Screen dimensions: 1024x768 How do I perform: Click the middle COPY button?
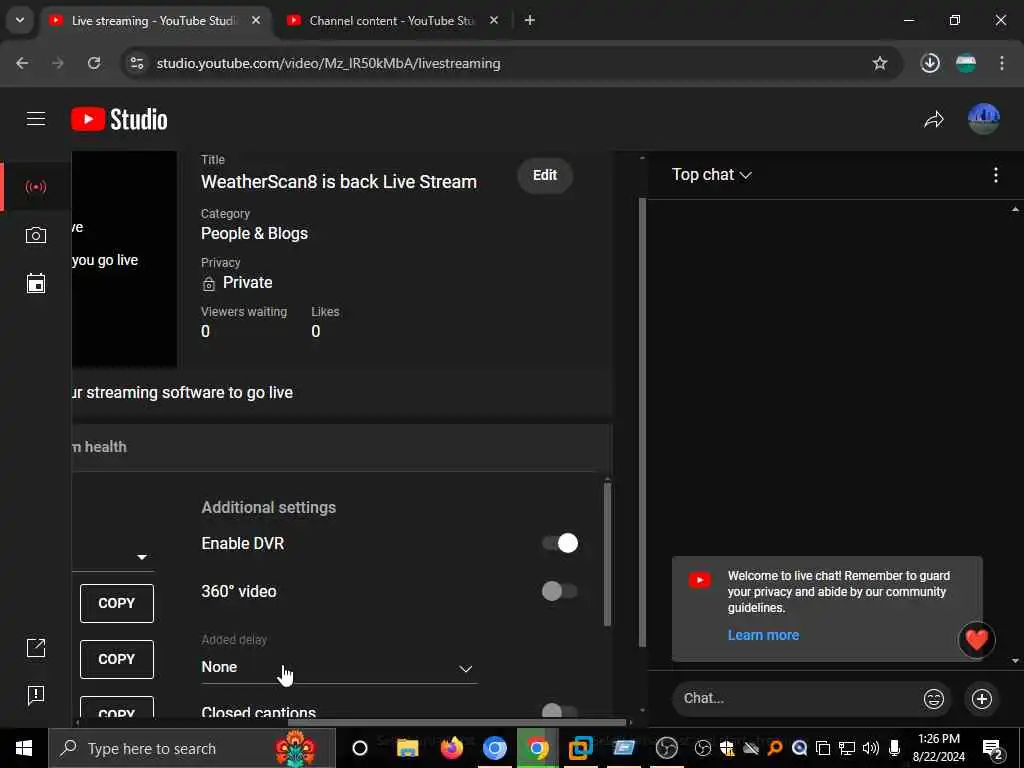pyautogui.click(x=117, y=660)
